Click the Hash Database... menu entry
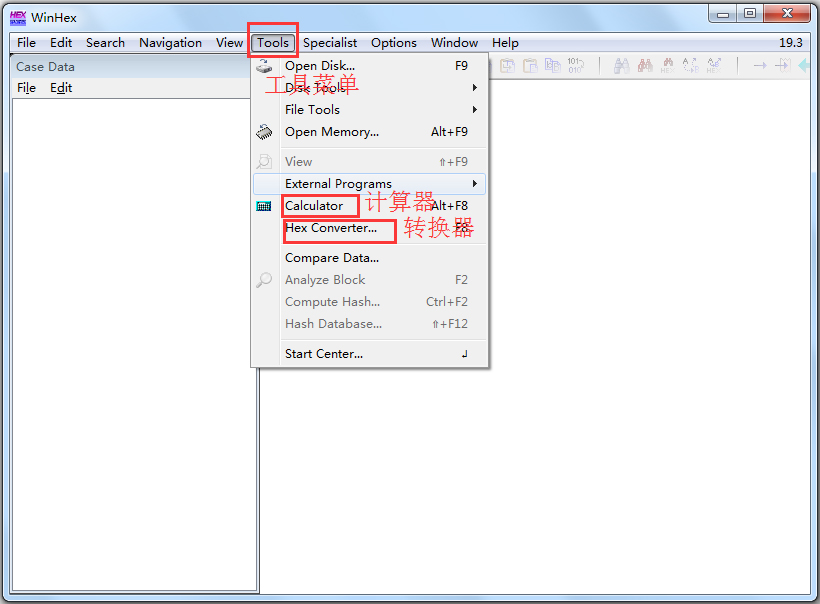 [370, 324]
